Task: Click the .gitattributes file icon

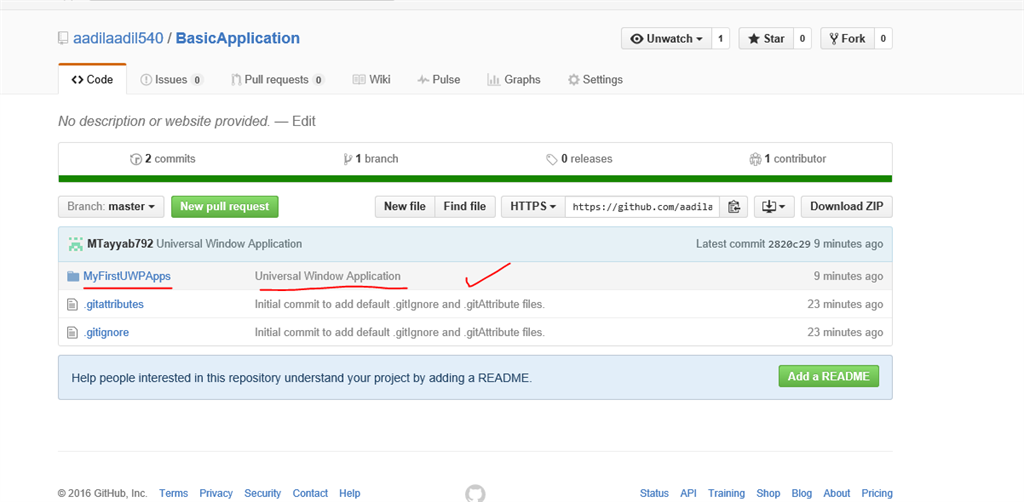Action: 72,304
